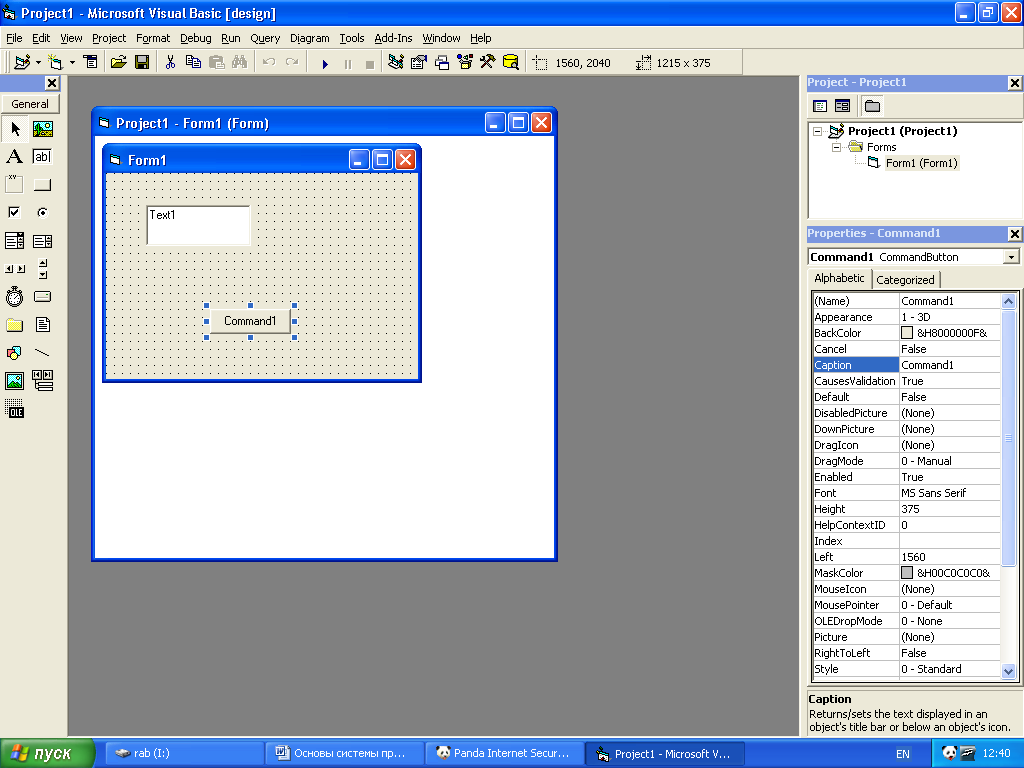Switch to Categorized properties tab

pyautogui.click(x=905, y=280)
